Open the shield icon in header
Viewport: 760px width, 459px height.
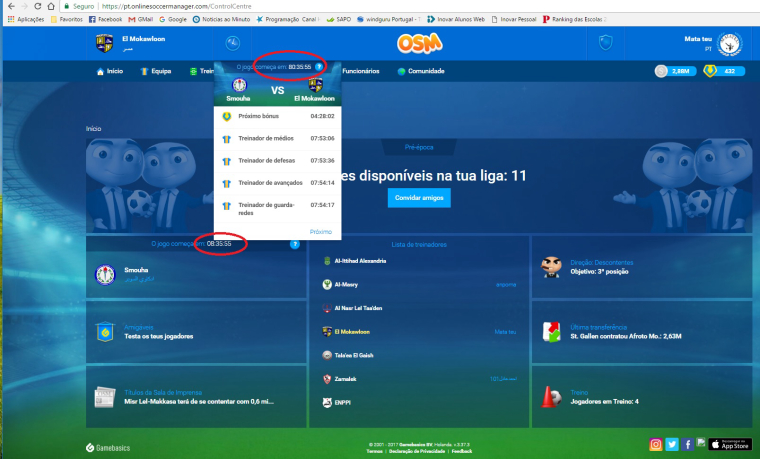coord(605,43)
